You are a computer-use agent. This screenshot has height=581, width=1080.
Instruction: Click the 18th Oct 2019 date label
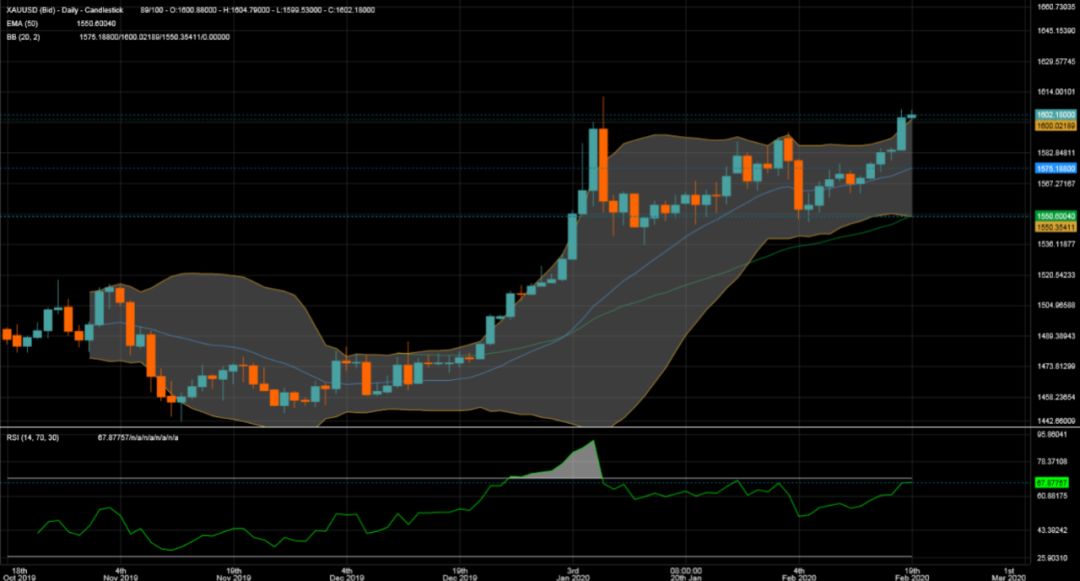coord(19,574)
